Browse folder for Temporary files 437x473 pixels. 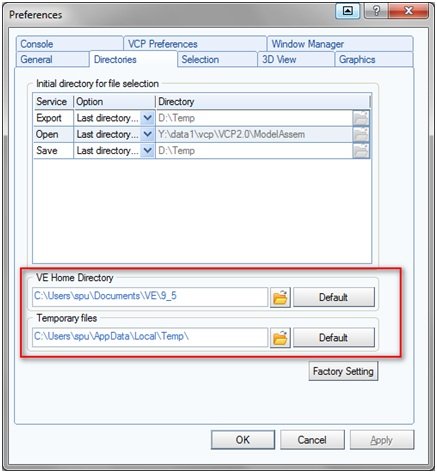(280, 338)
